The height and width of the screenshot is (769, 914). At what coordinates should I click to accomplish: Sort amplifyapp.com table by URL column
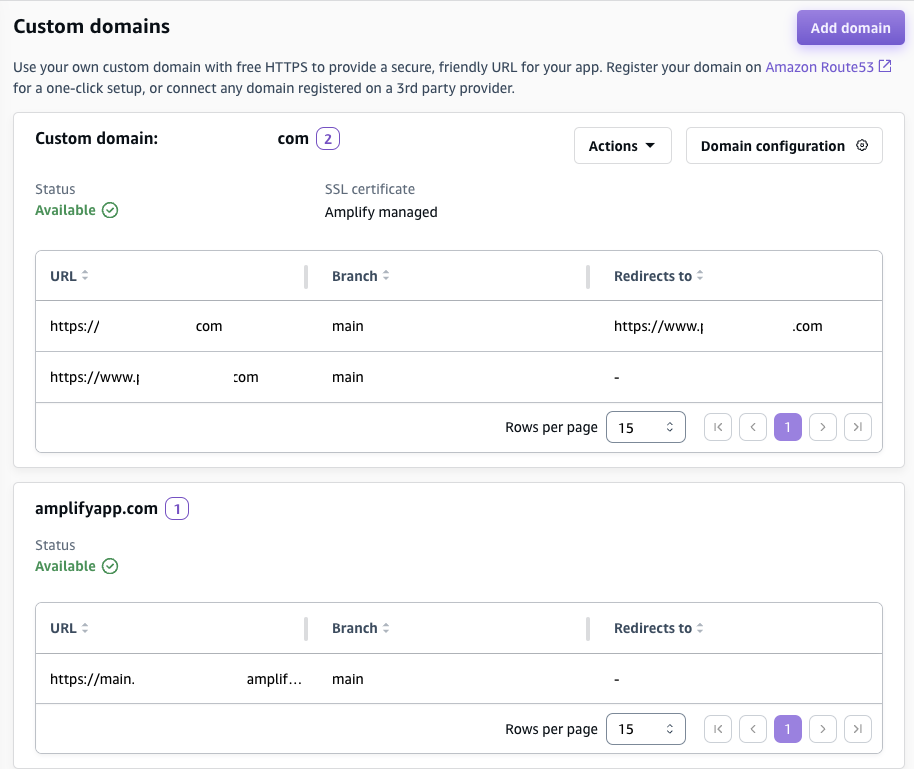85,628
